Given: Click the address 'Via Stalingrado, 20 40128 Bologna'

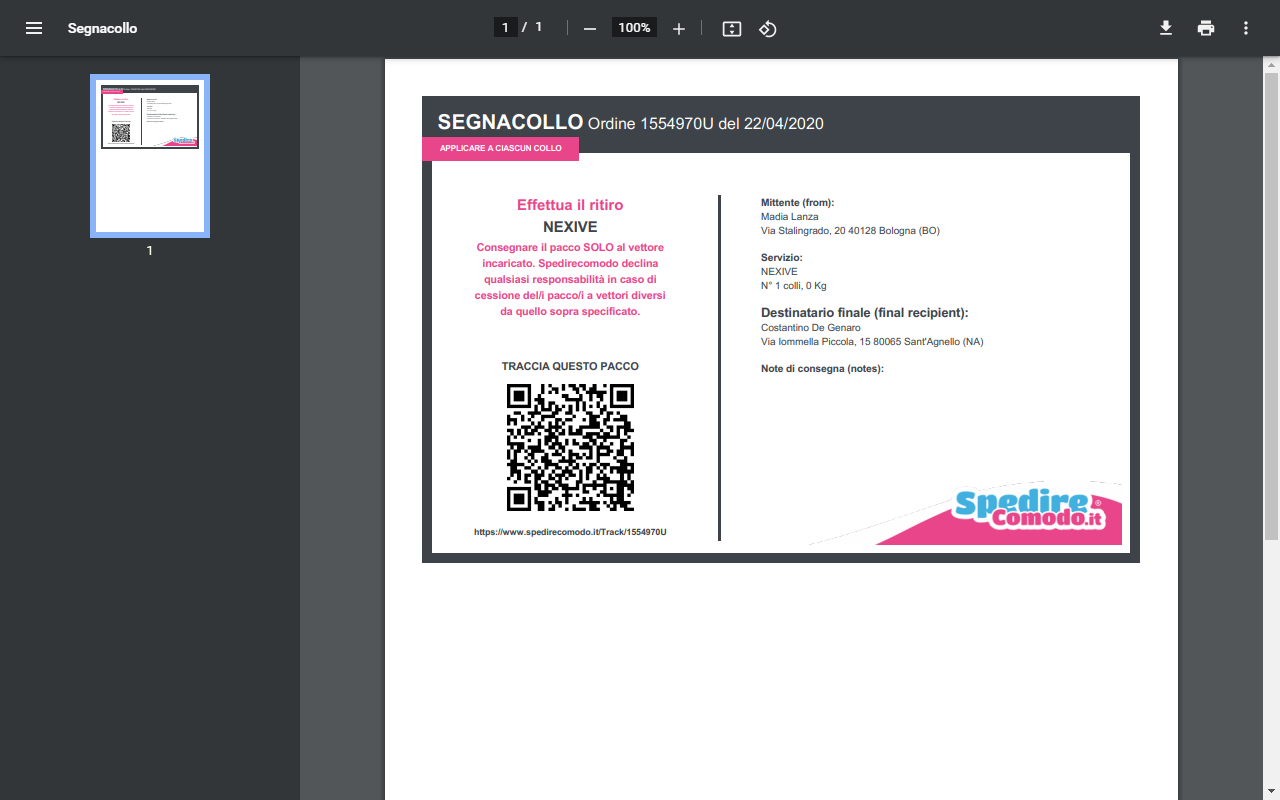Looking at the screenshot, I should (838, 231).
